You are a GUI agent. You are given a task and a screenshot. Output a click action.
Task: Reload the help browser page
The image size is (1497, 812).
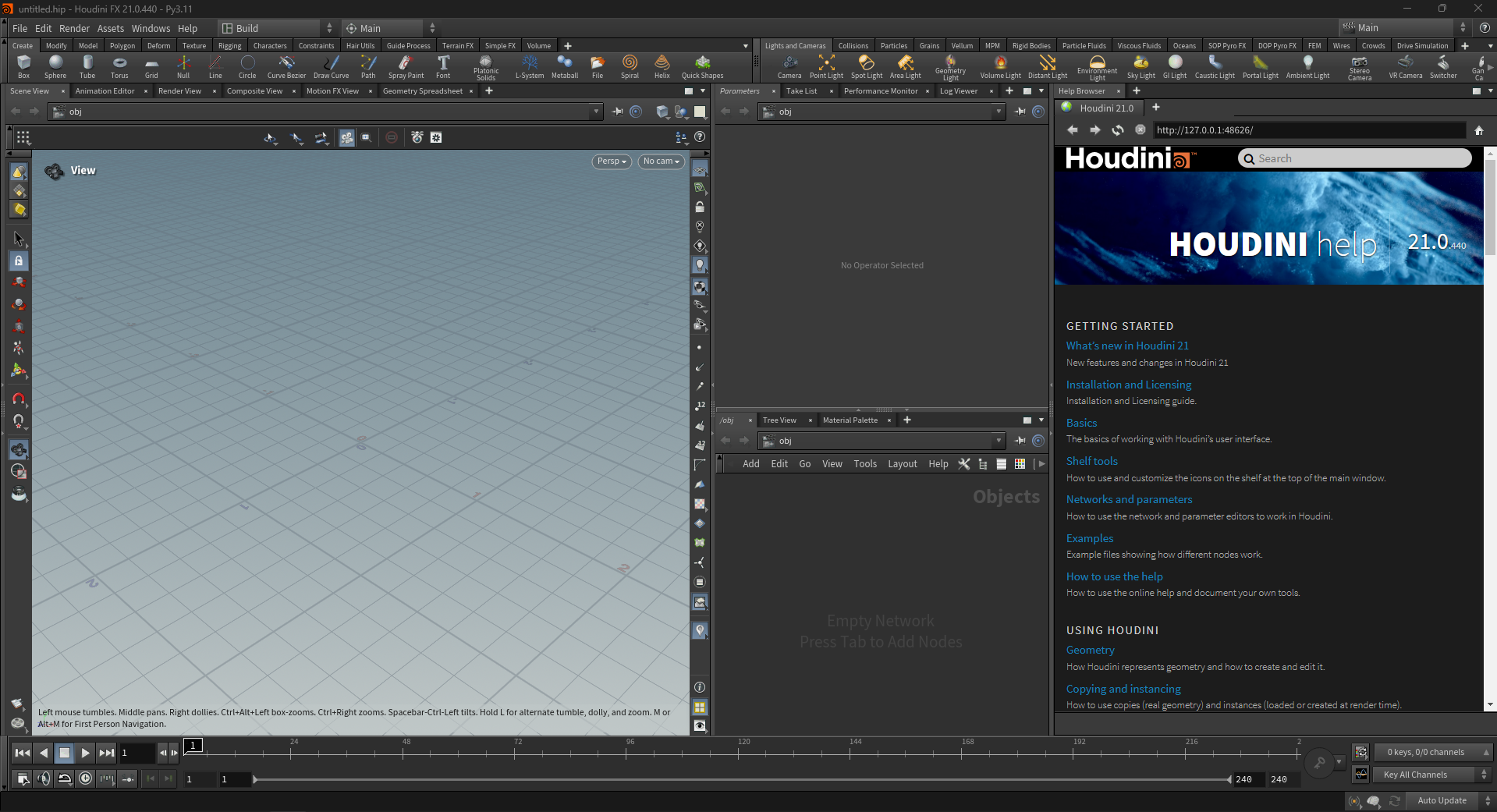click(x=1118, y=130)
